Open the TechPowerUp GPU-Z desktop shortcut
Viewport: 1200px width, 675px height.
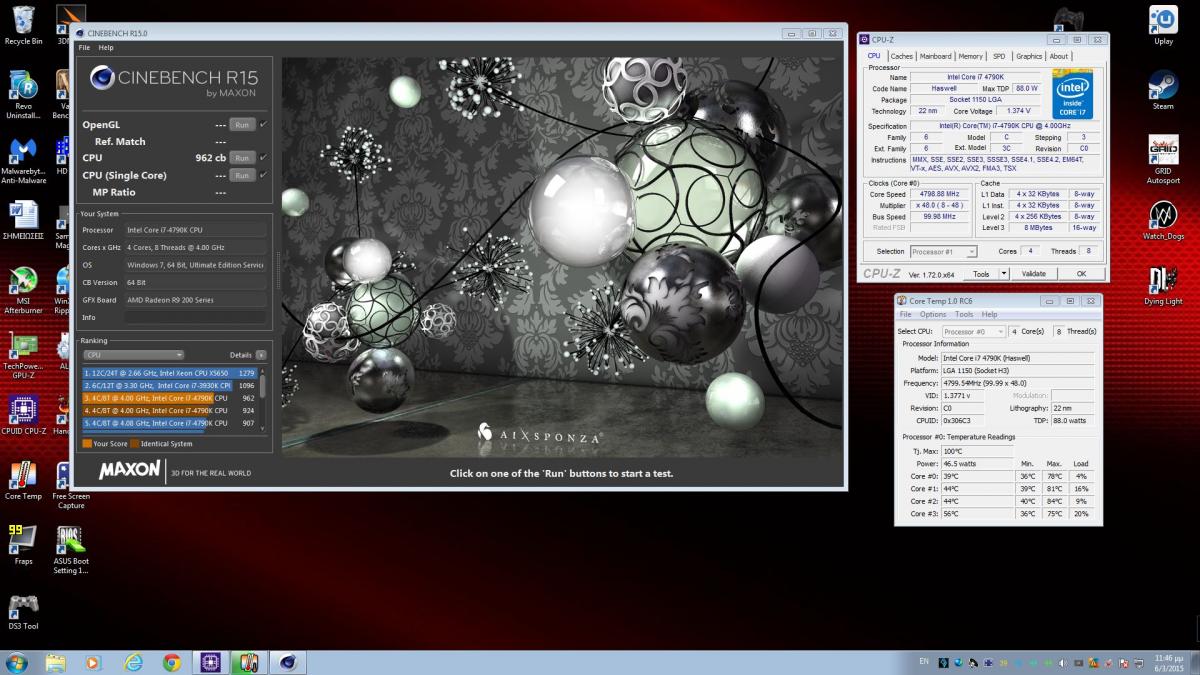23,353
